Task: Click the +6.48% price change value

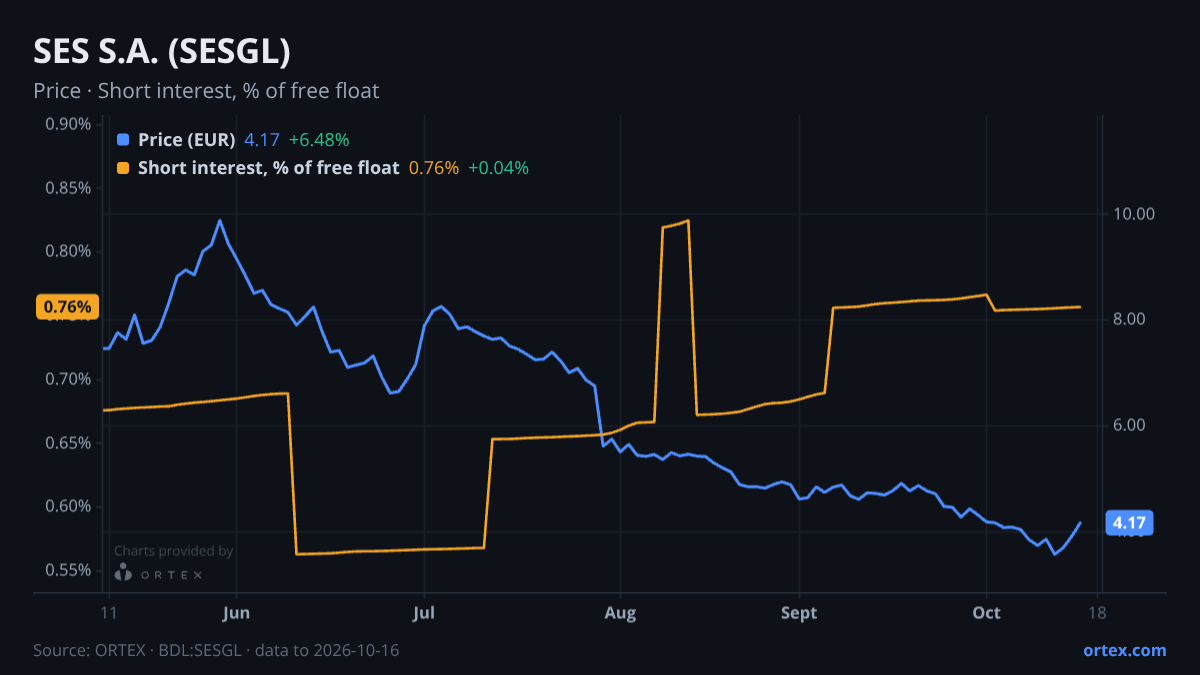Action: [x=319, y=140]
